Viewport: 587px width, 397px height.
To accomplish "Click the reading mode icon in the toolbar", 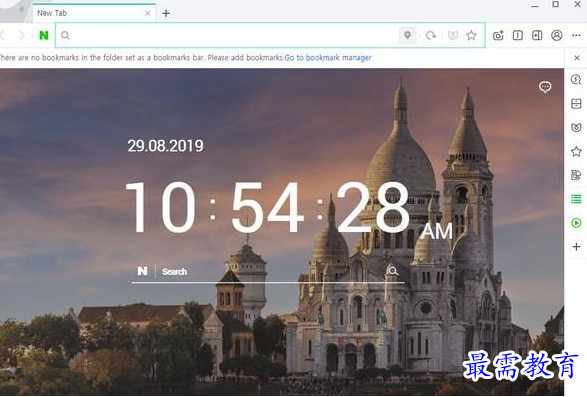I will (518, 35).
